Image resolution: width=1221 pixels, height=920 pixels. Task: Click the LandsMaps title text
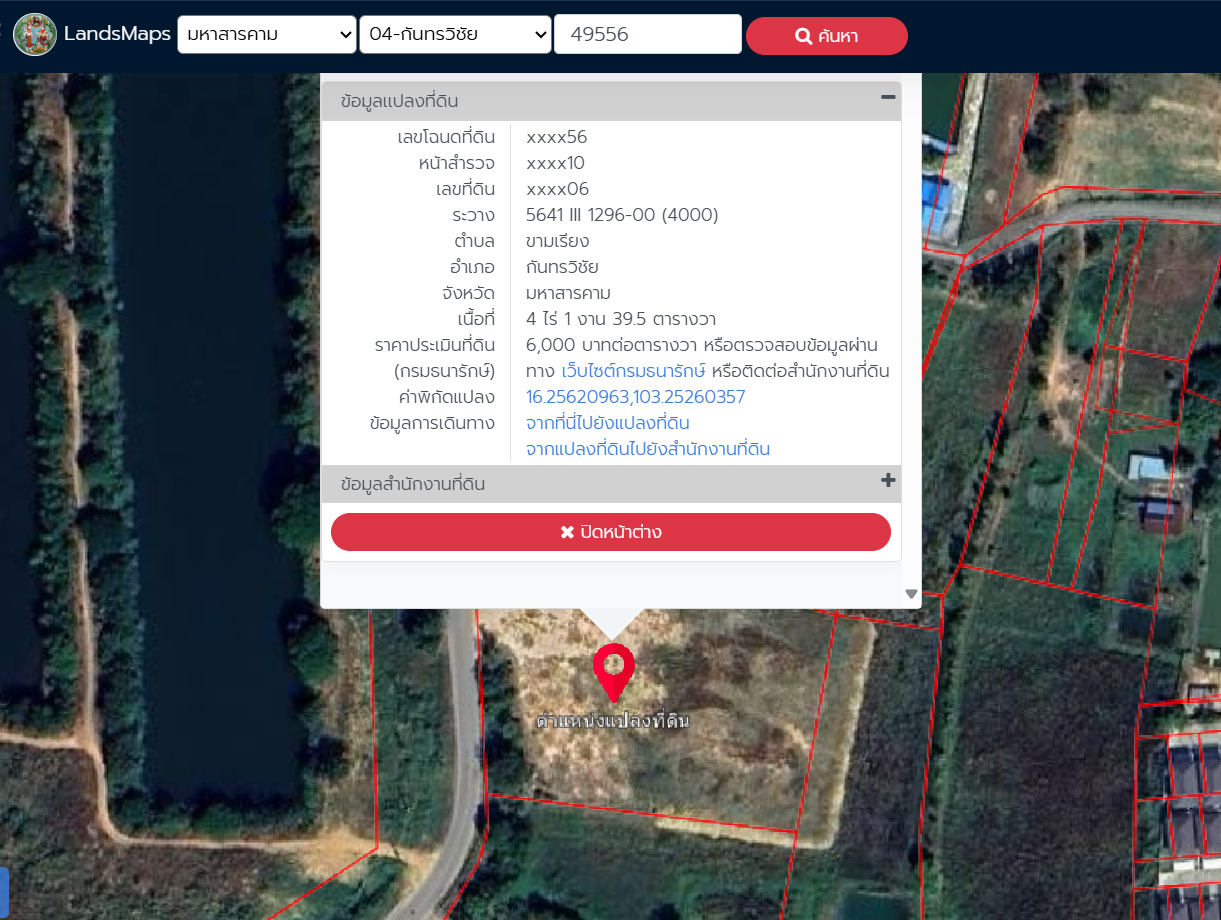117,35
